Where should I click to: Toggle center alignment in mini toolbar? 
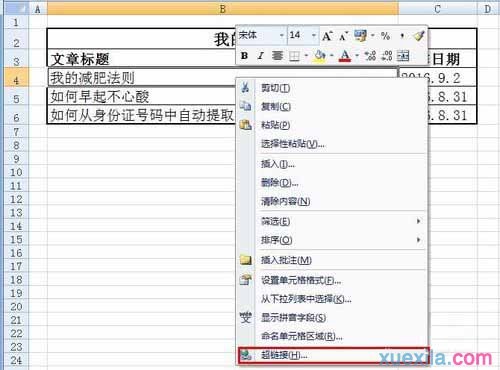point(277,56)
